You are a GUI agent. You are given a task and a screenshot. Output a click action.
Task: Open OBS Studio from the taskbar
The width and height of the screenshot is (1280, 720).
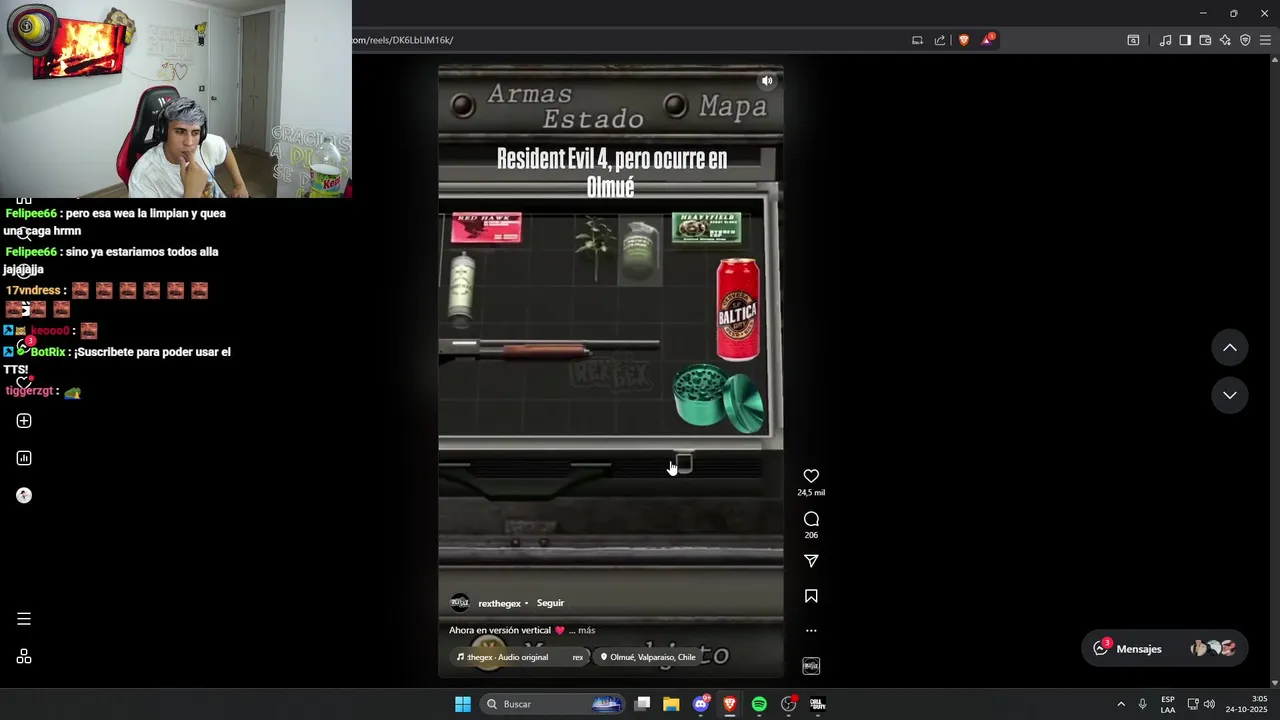(788, 704)
